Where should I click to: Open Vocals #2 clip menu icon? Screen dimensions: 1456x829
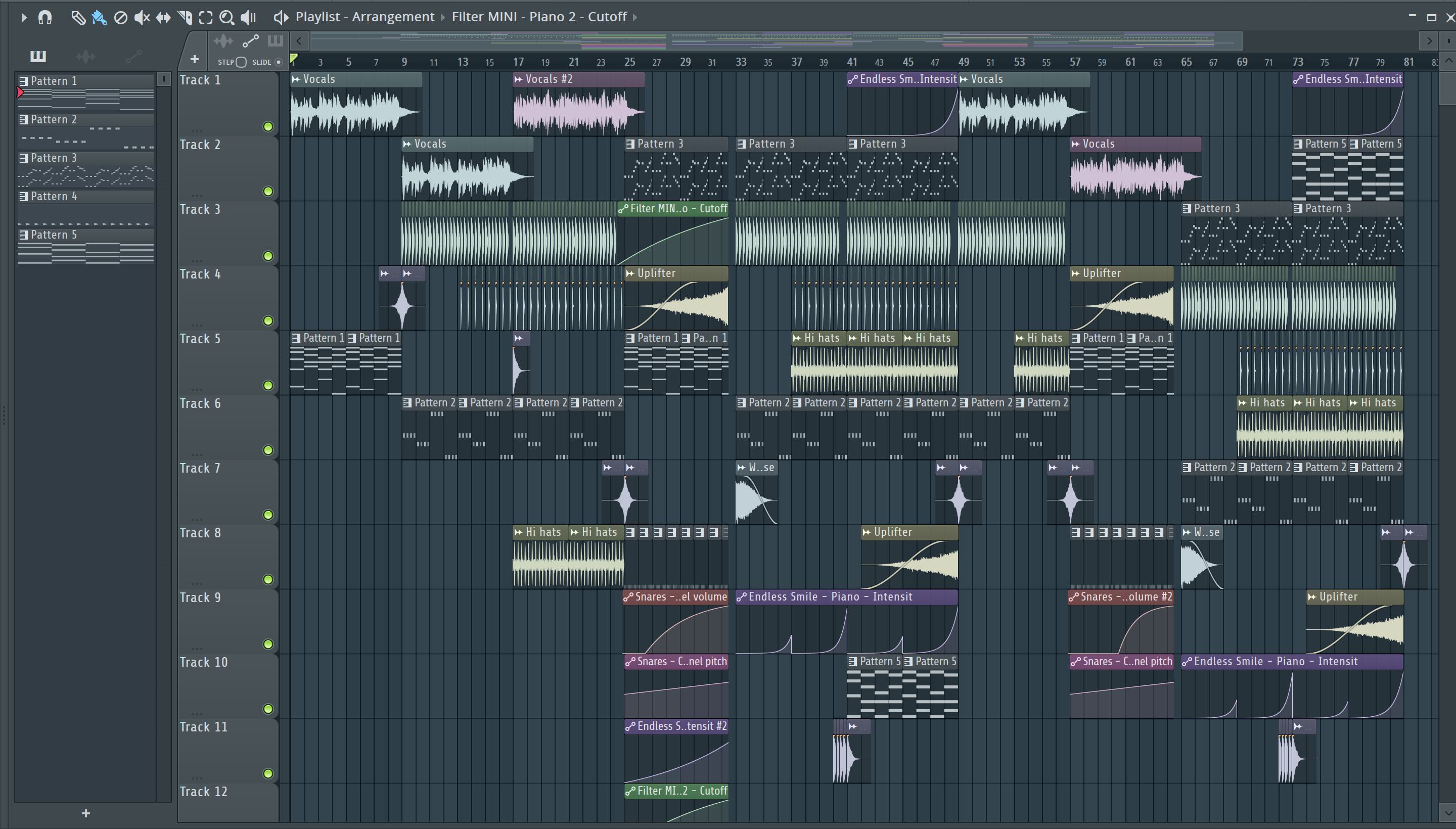tap(518, 79)
